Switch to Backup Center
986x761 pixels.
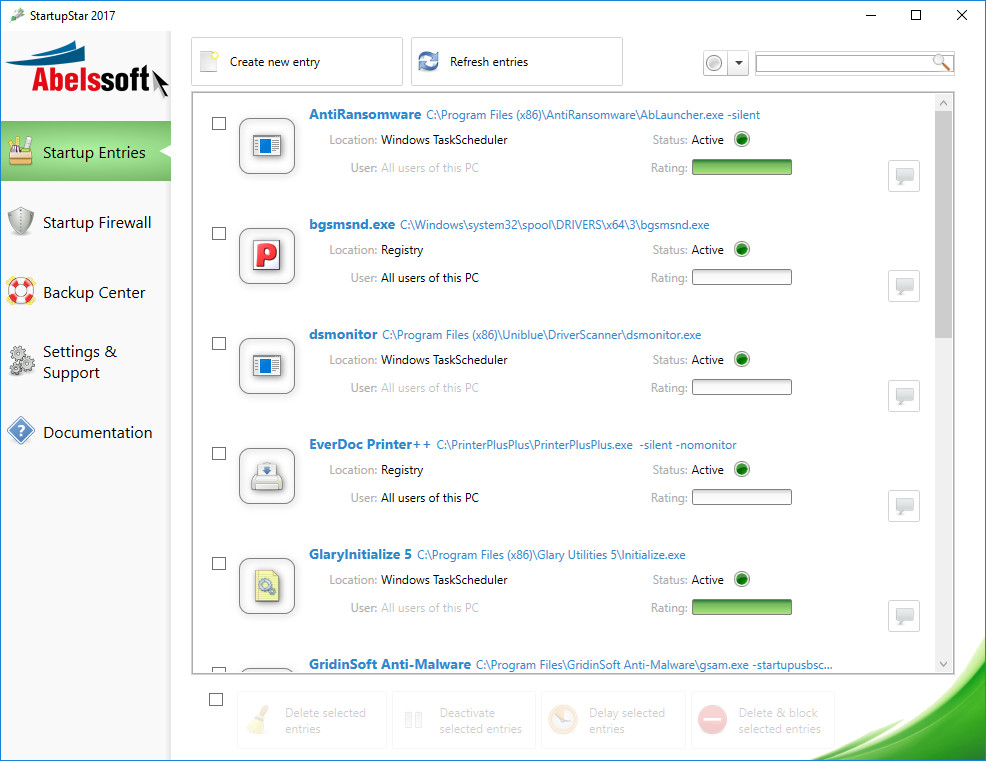click(86, 292)
